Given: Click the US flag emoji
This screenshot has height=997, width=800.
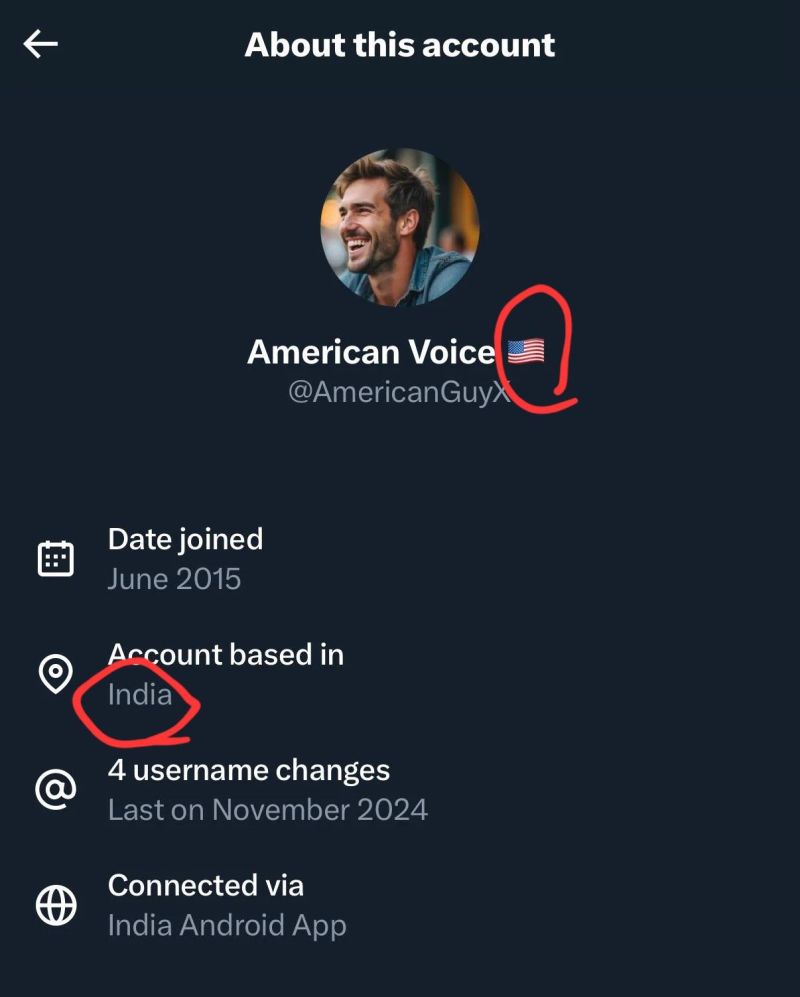Looking at the screenshot, I should [x=526, y=351].
